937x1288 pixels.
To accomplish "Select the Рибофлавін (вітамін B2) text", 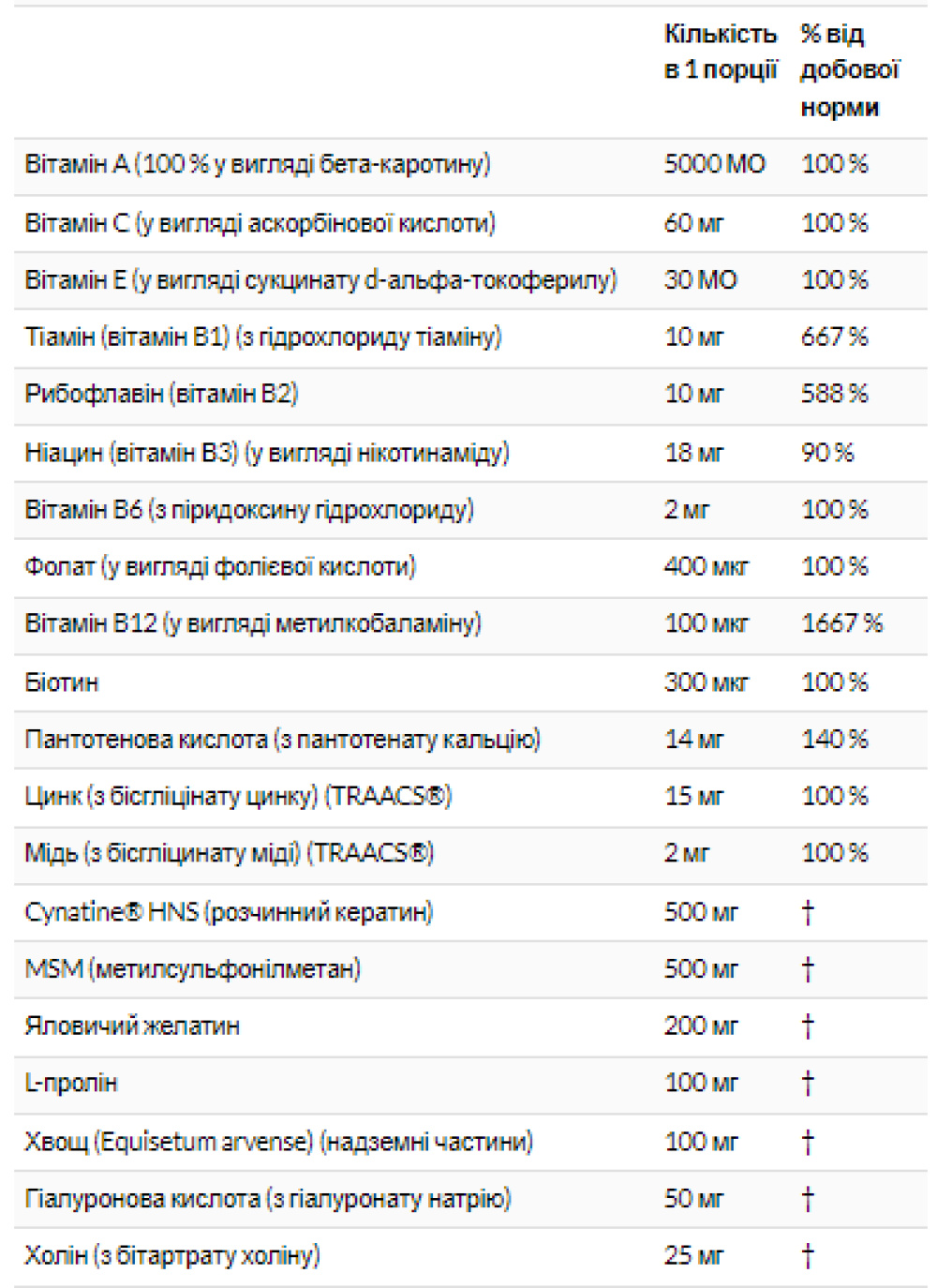I will pyautogui.click(x=161, y=394).
